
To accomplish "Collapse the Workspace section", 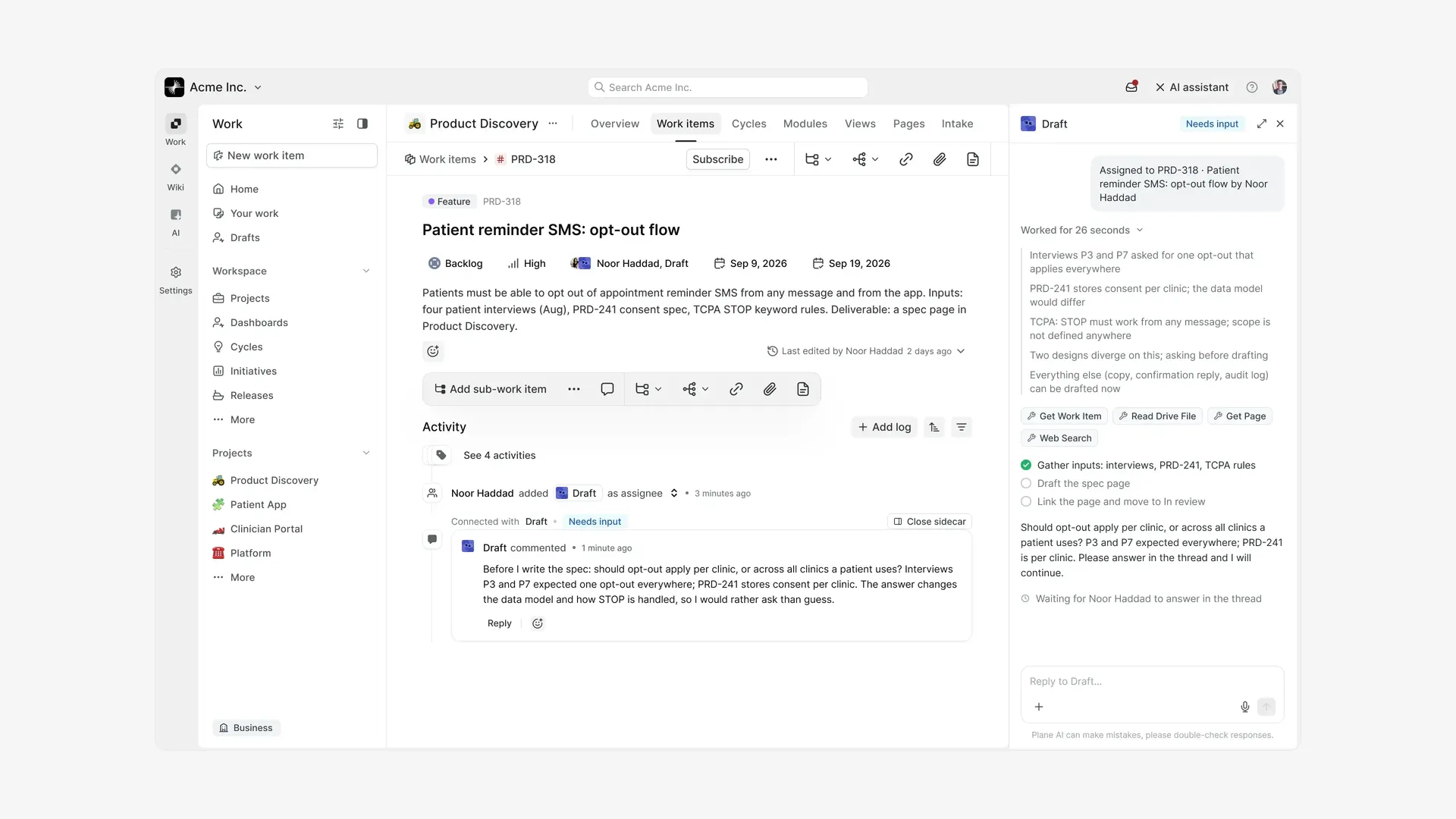I will [366, 271].
